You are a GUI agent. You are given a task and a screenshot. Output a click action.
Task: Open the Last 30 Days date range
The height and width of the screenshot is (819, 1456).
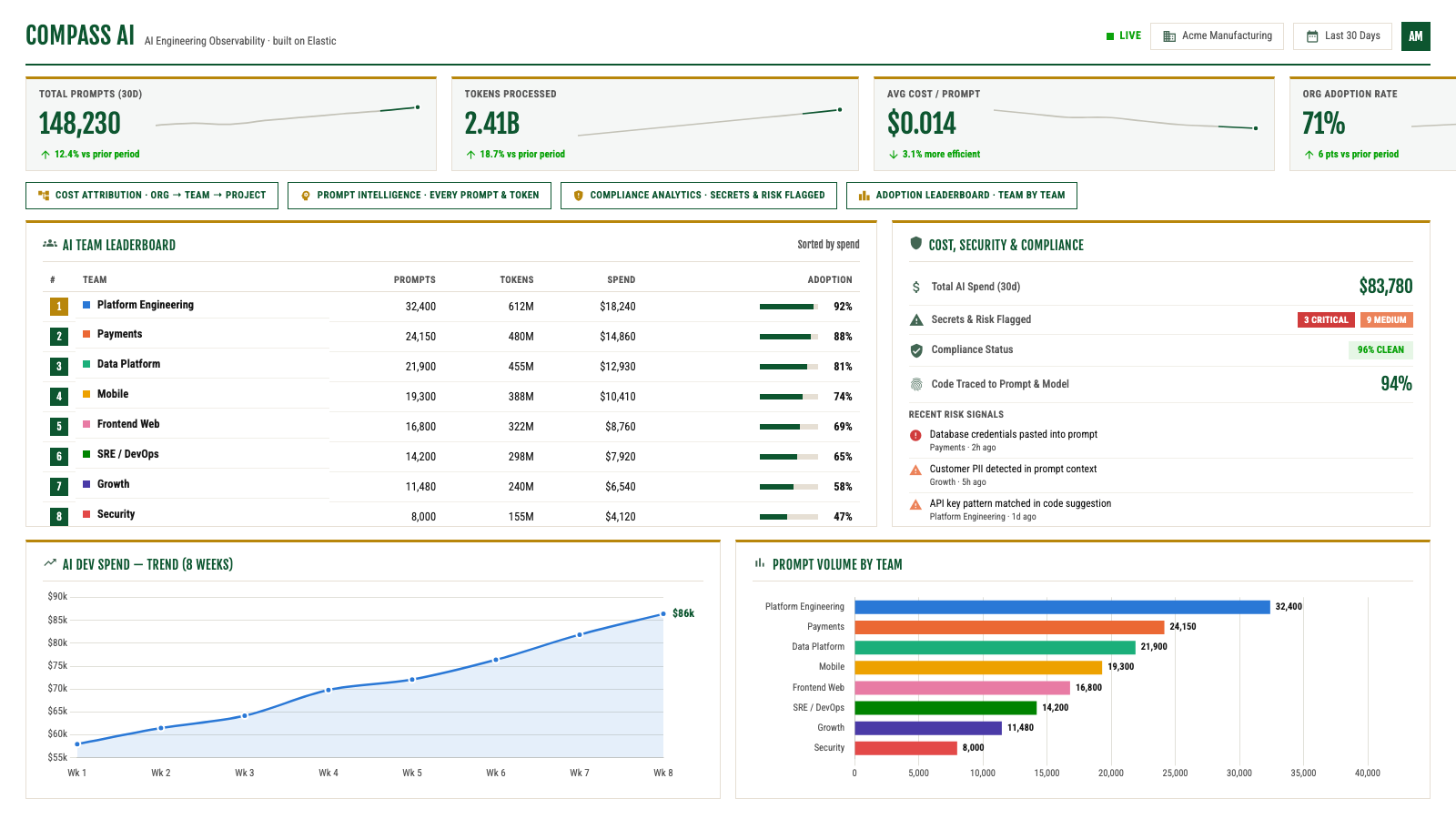click(1343, 36)
